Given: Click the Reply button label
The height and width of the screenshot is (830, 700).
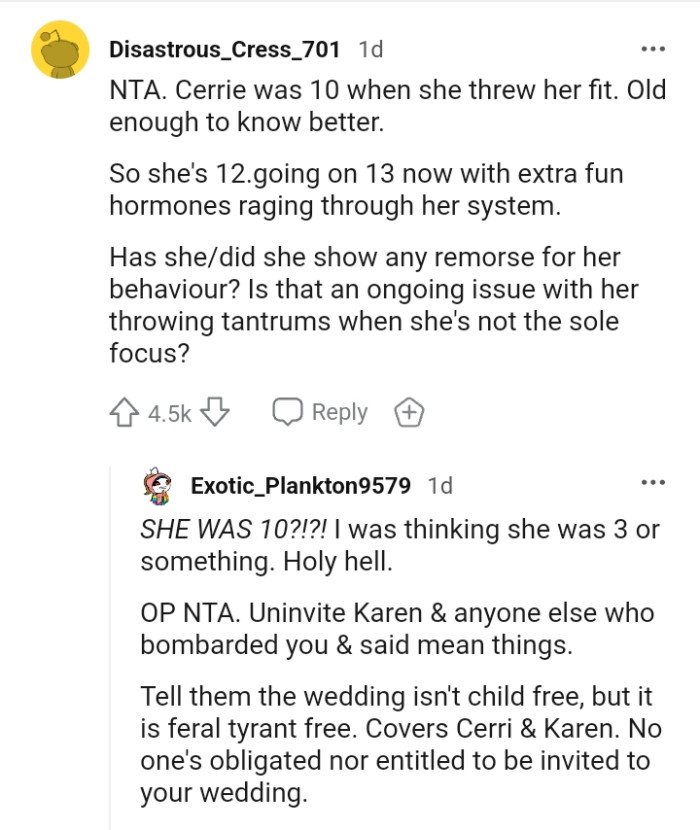Looking at the screenshot, I should click(x=341, y=411).
